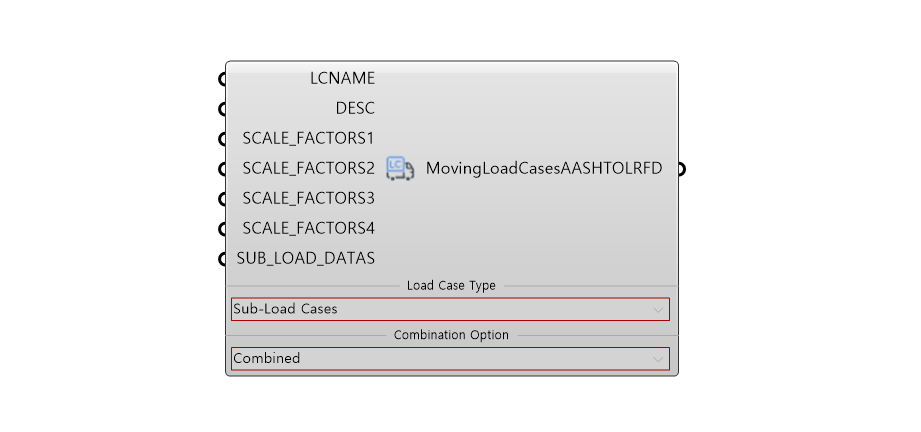Click the LCNAME input connector grip
Image resolution: width=921 pixels, height=432 pixels.
click(x=223, y=79)
